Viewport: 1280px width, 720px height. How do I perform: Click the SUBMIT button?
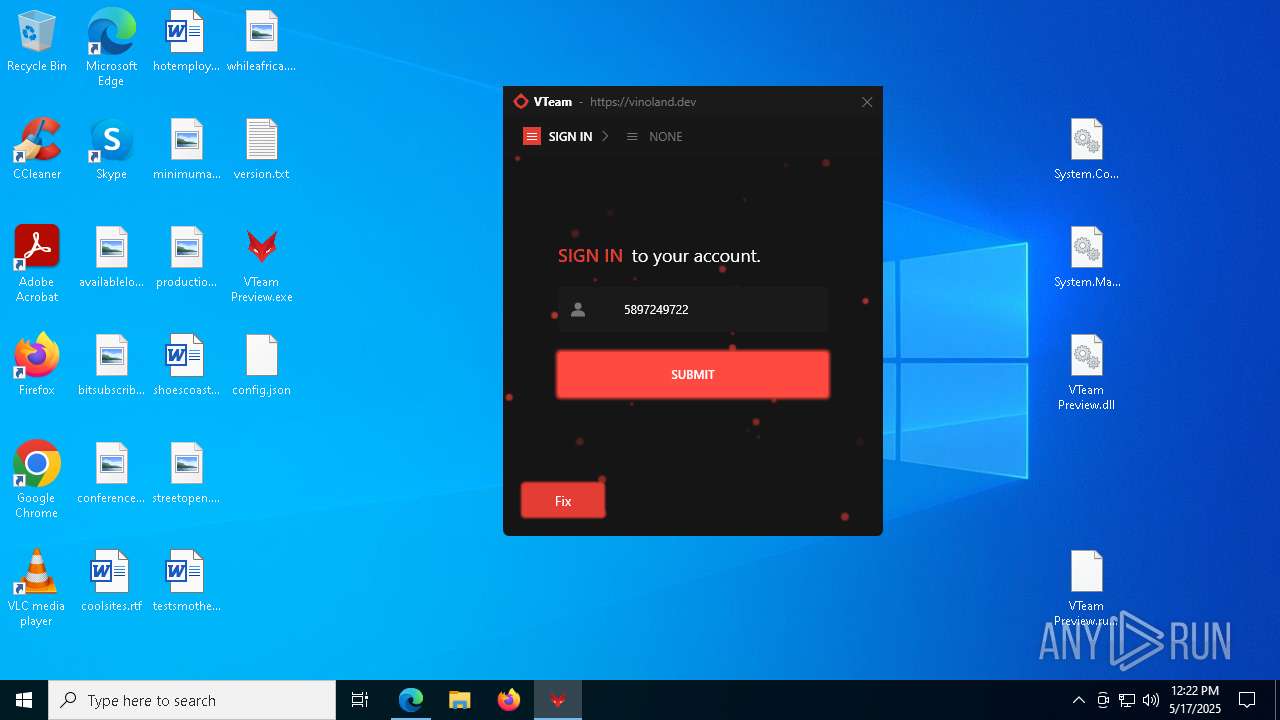(693, 374)
